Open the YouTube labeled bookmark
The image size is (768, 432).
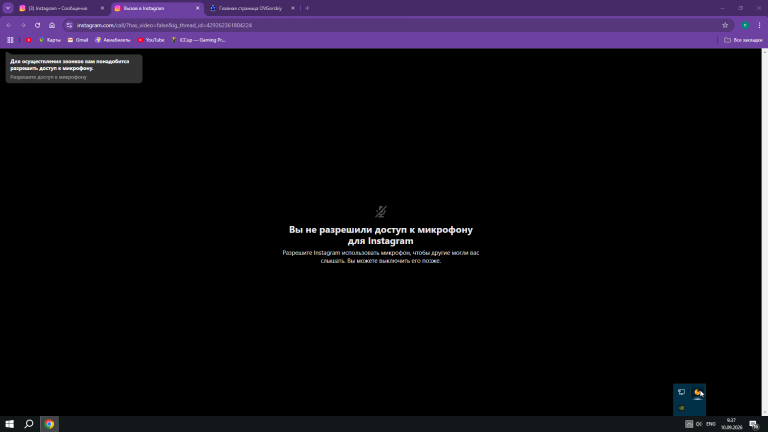151,40
